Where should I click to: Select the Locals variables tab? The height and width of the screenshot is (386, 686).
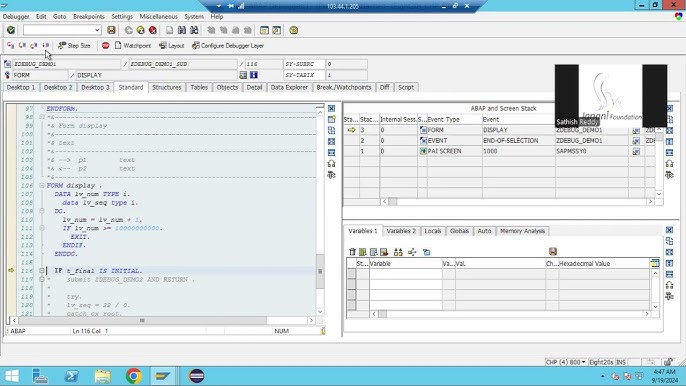433,231
